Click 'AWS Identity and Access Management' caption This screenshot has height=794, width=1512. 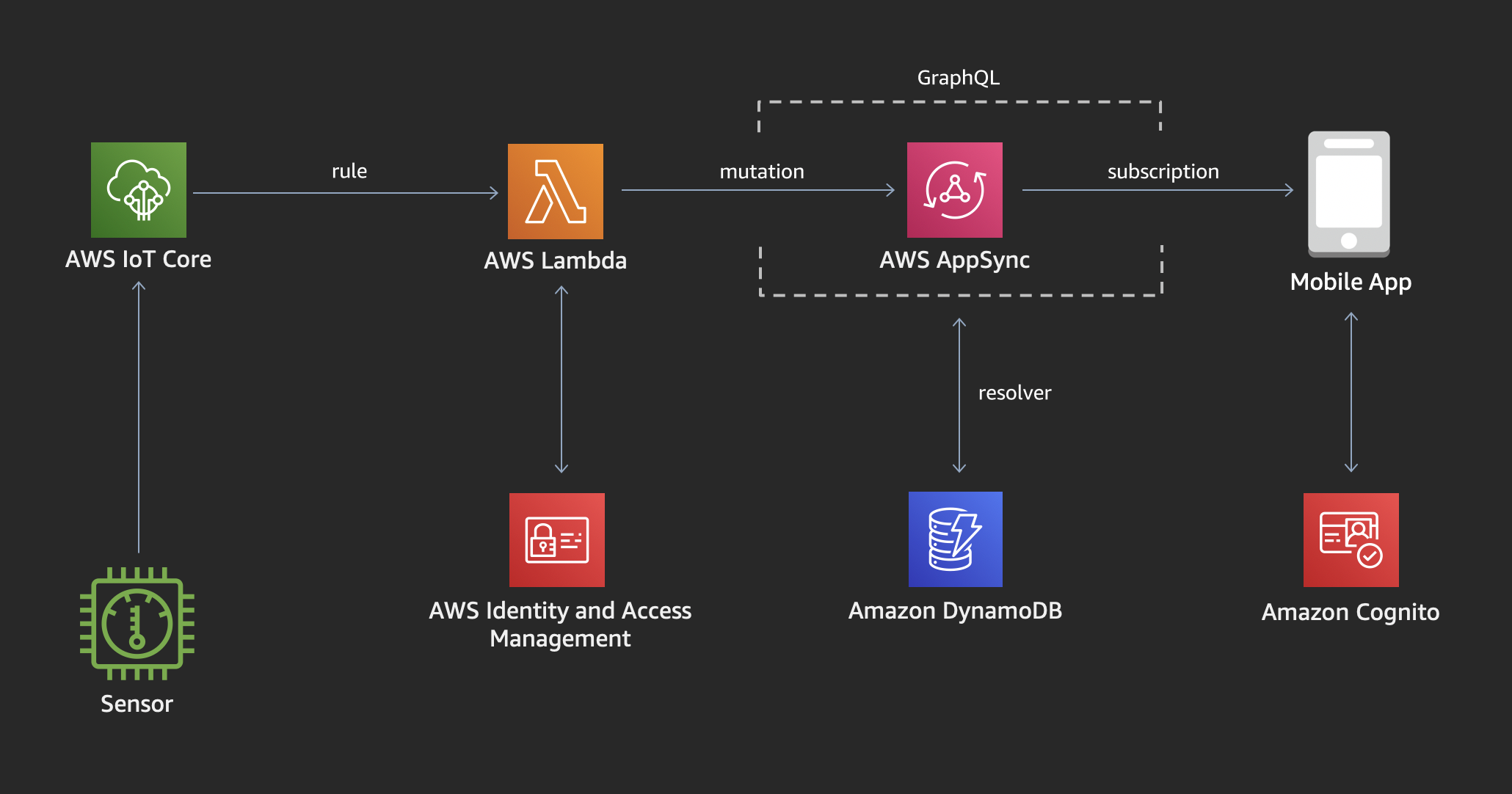(x=560, y=624)
